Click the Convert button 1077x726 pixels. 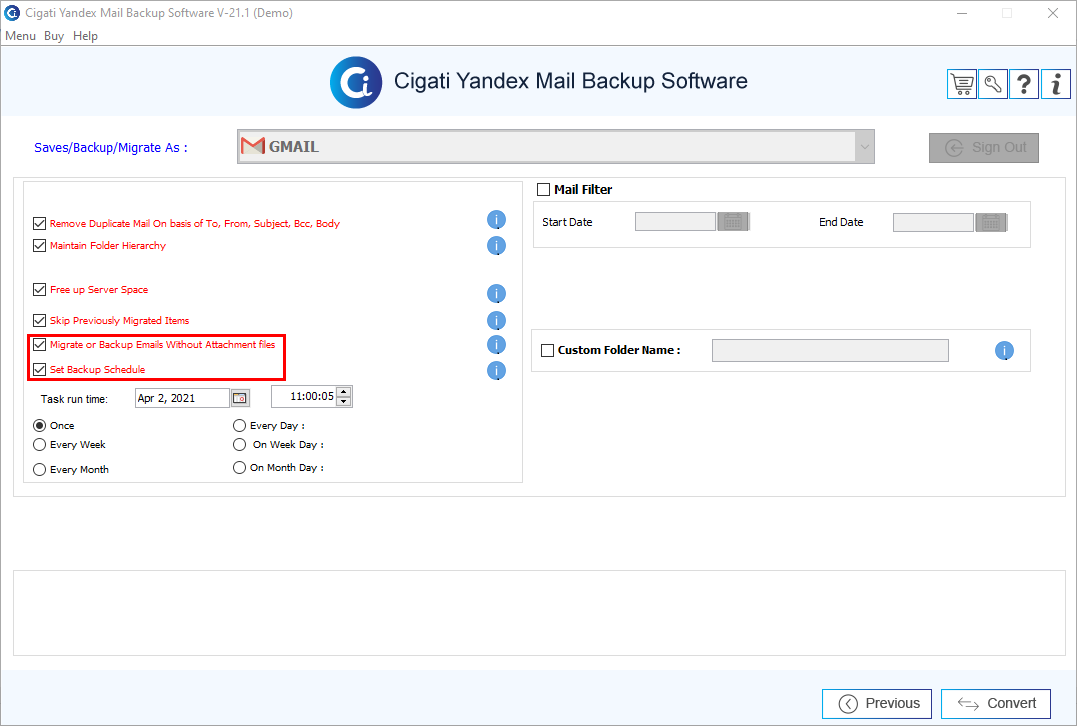tap(996, 703)
